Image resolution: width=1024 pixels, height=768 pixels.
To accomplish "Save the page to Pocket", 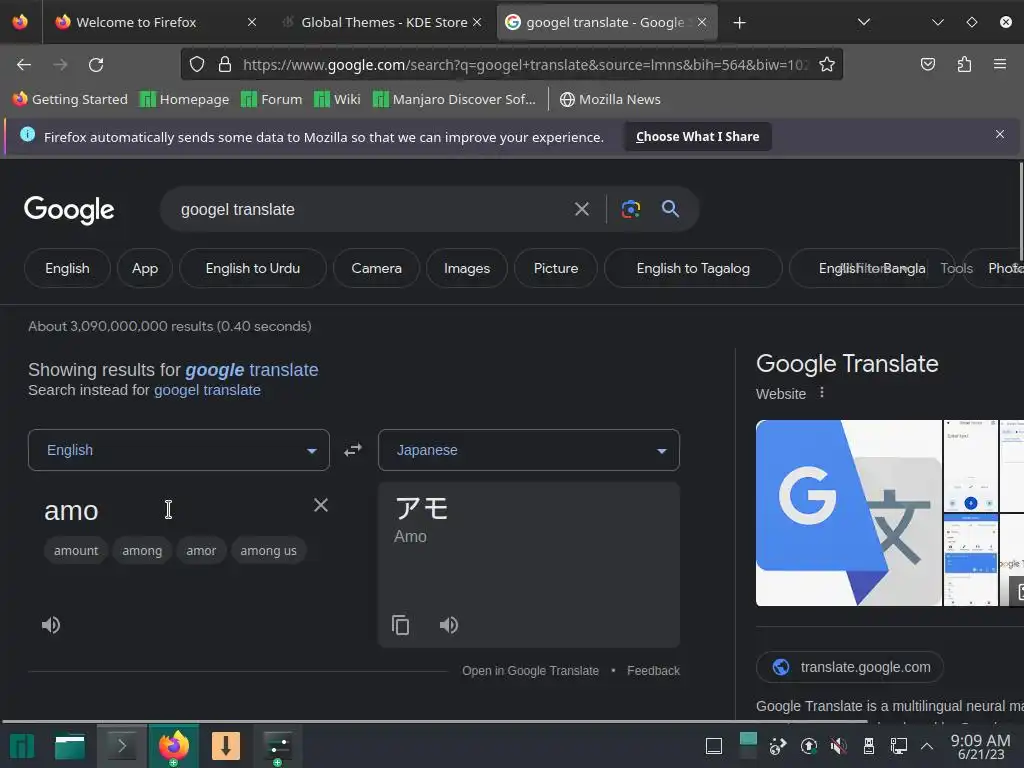I will 927,64.
